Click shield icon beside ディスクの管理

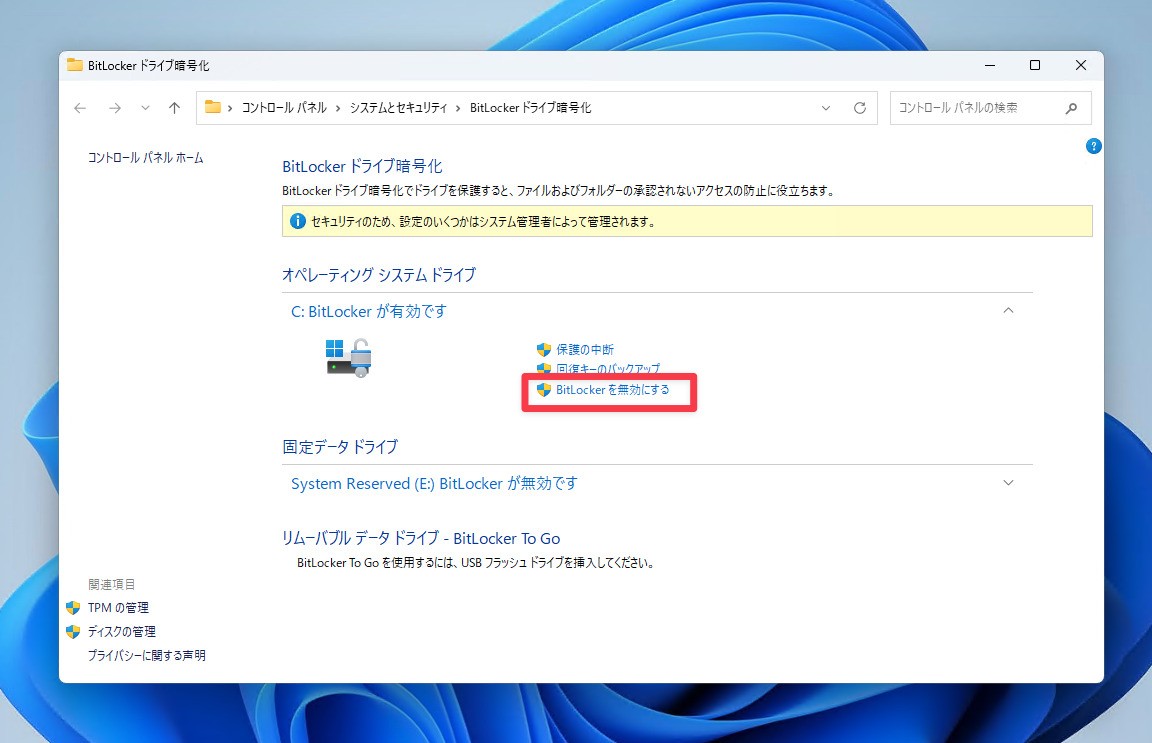tap(73, 631)
